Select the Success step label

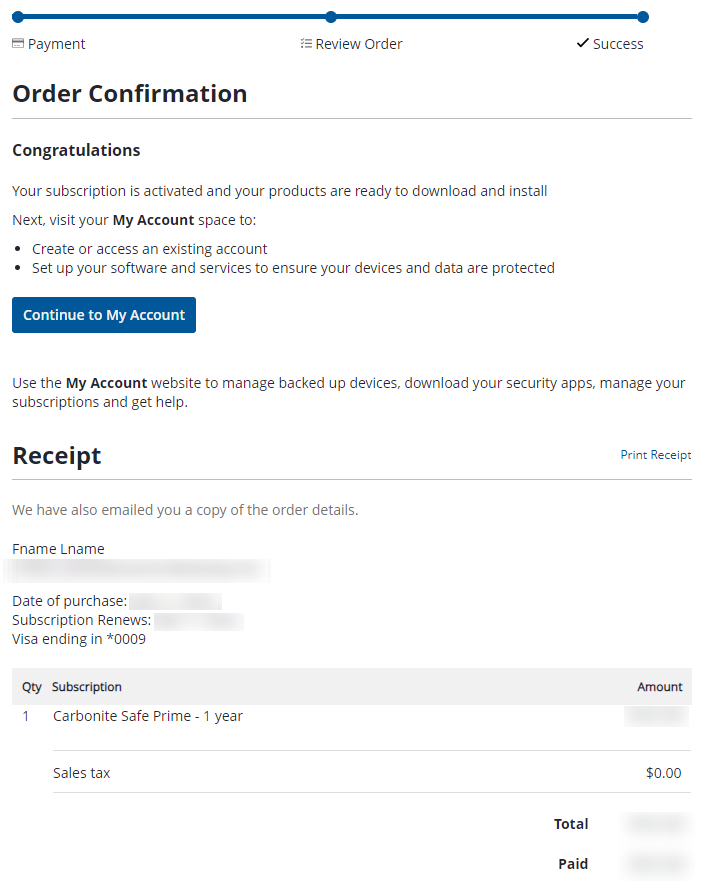coord(618,44)
